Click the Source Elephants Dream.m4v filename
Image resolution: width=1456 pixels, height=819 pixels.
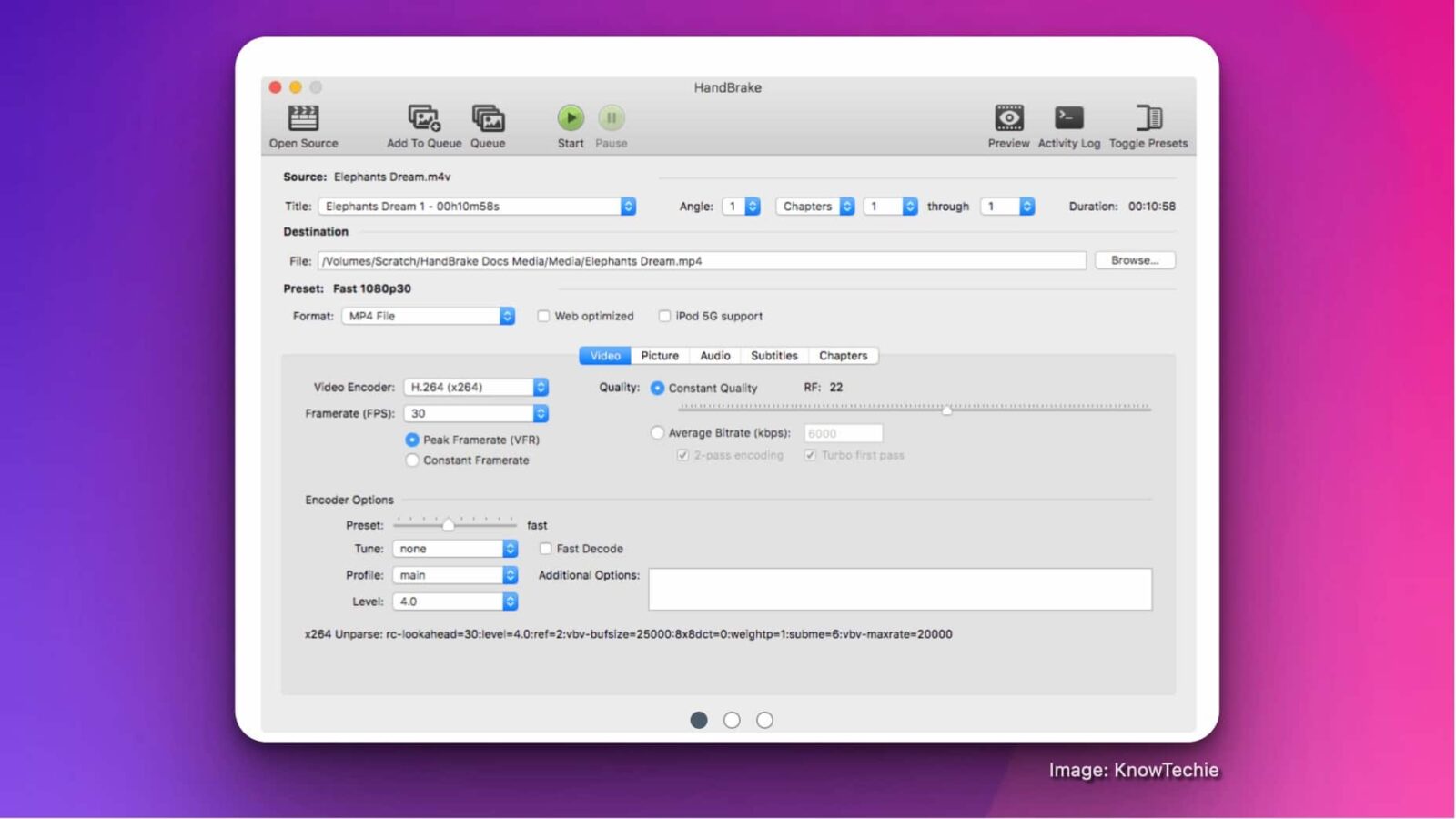[x=392, y=177]
